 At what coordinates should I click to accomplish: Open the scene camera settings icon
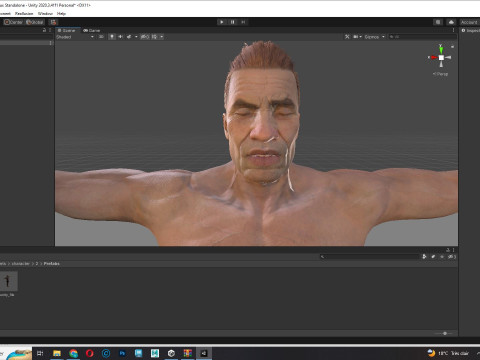point(357,37)
